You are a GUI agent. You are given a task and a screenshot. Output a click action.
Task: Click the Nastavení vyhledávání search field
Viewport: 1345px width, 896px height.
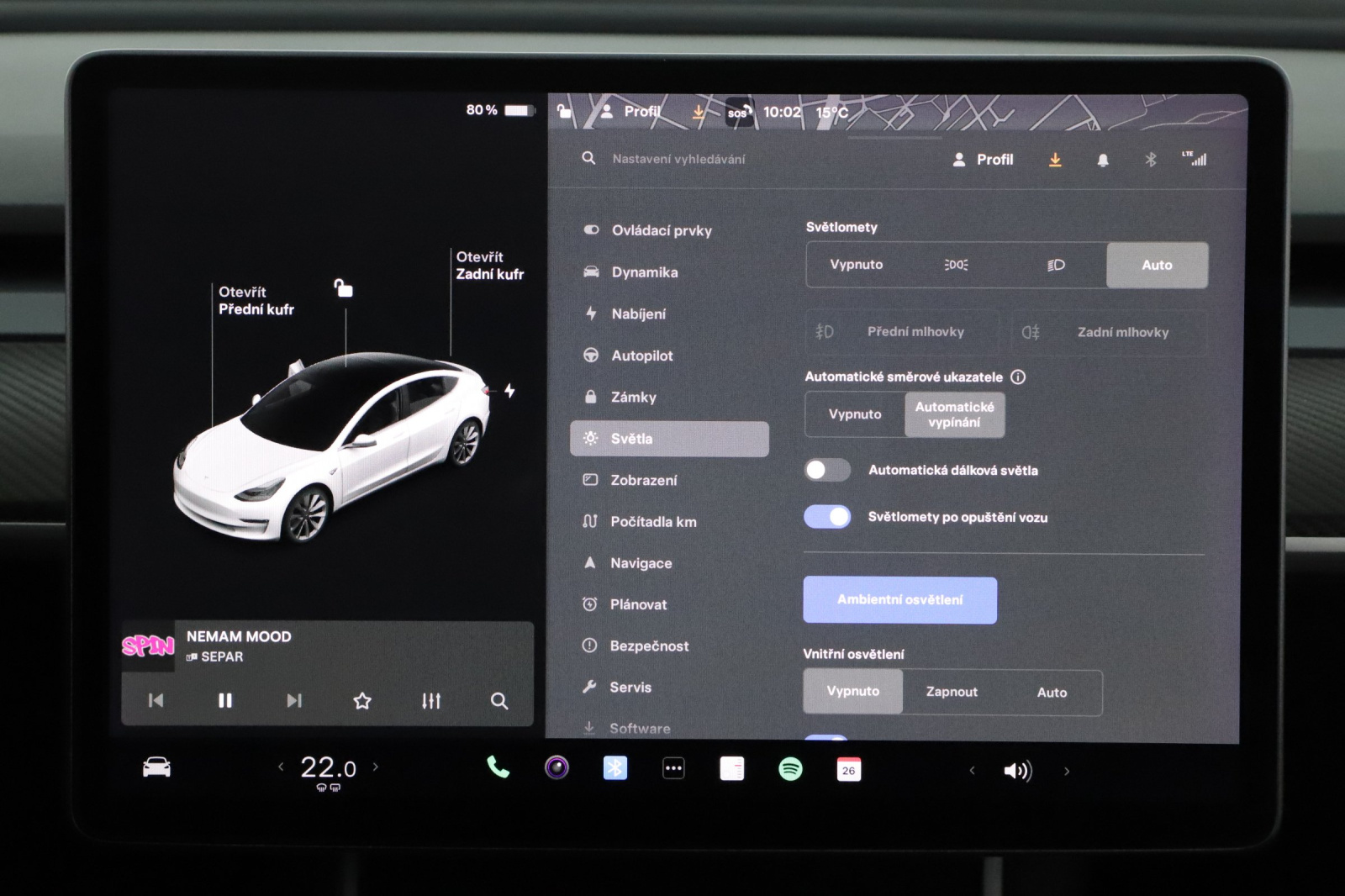click(678, 159)
